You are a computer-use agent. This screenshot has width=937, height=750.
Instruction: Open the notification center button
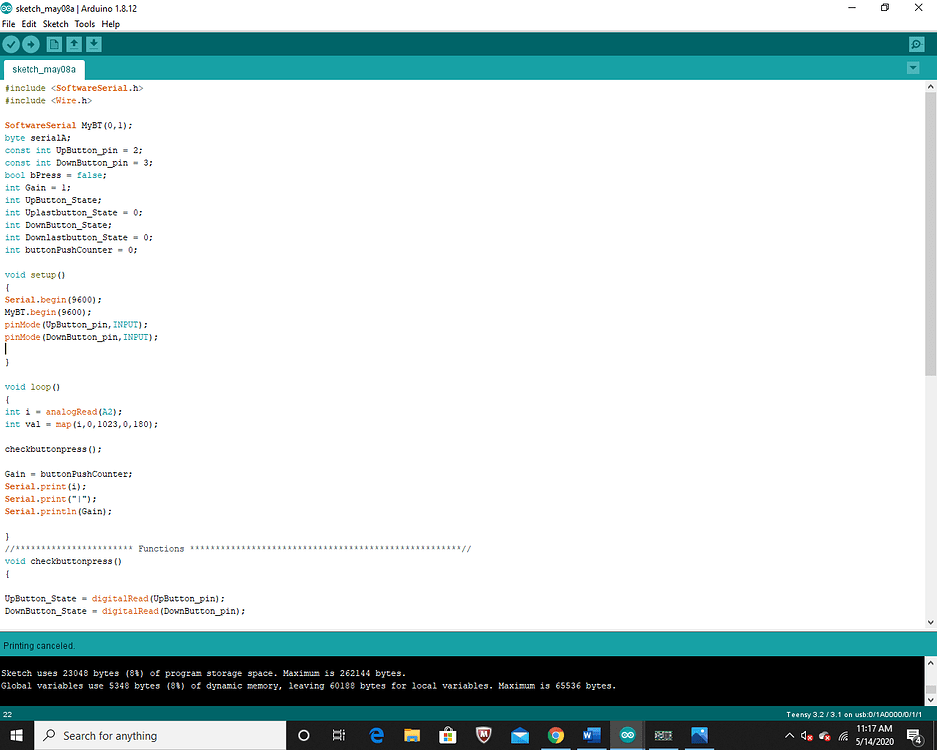point(914,736)
